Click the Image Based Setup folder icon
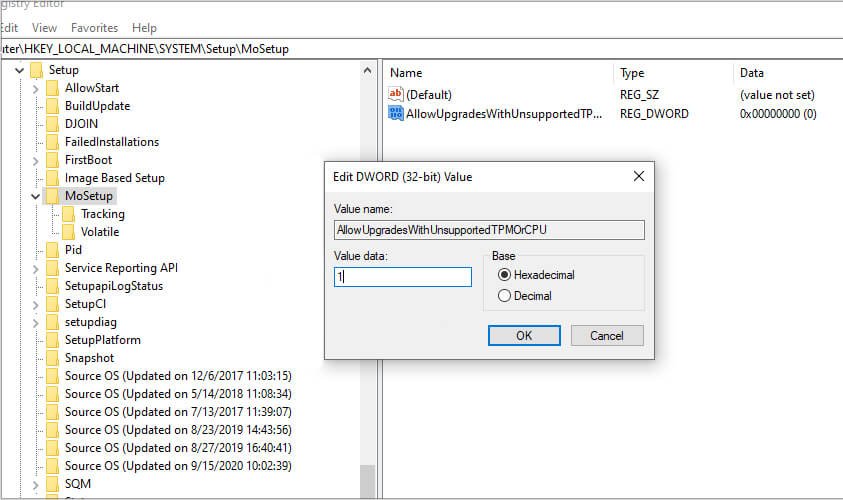This screenshot has height=500, width=843. pyautogui.click(x=52, y=178)
